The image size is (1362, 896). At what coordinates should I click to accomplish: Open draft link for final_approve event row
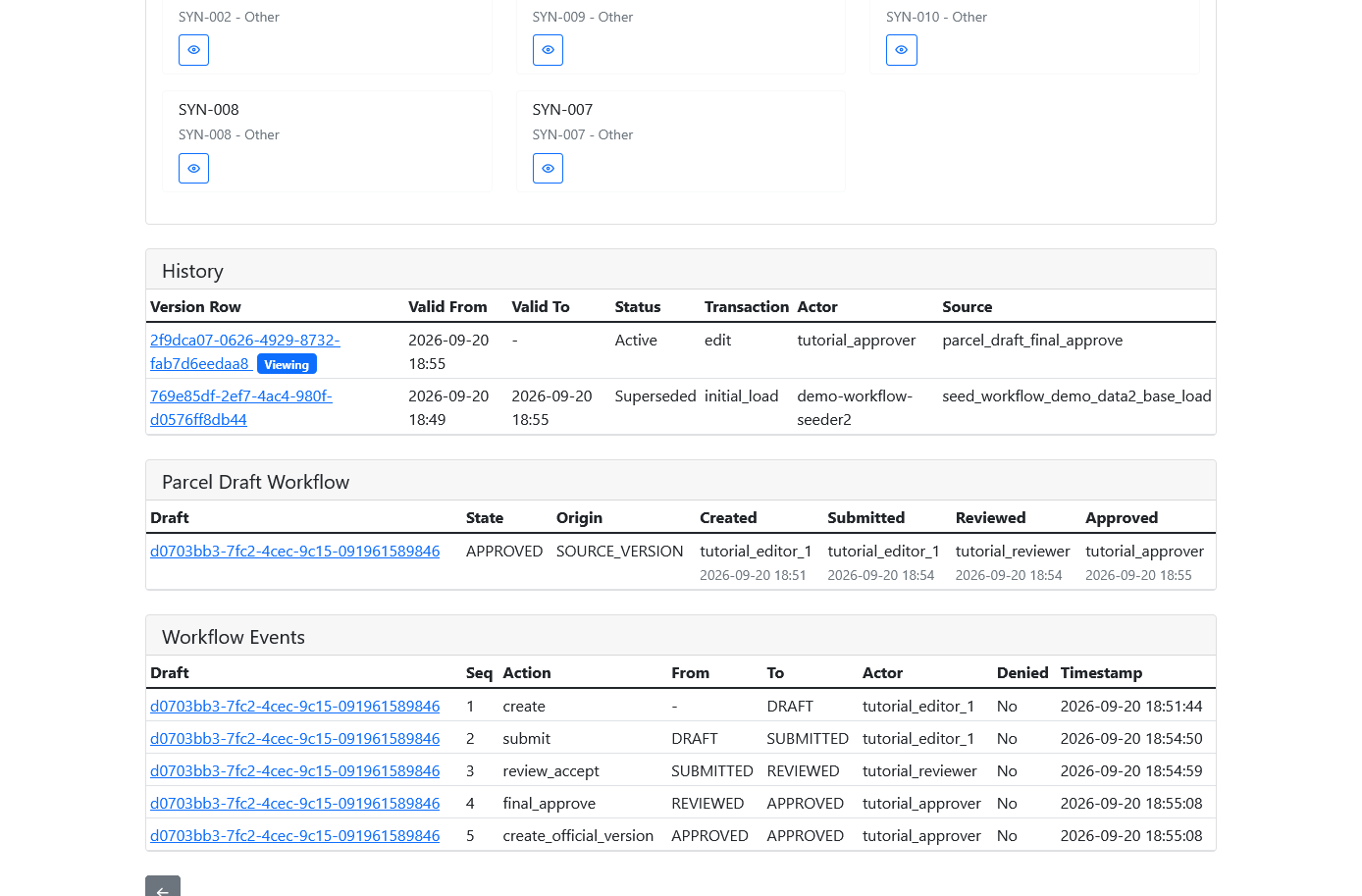click(294, 804)
